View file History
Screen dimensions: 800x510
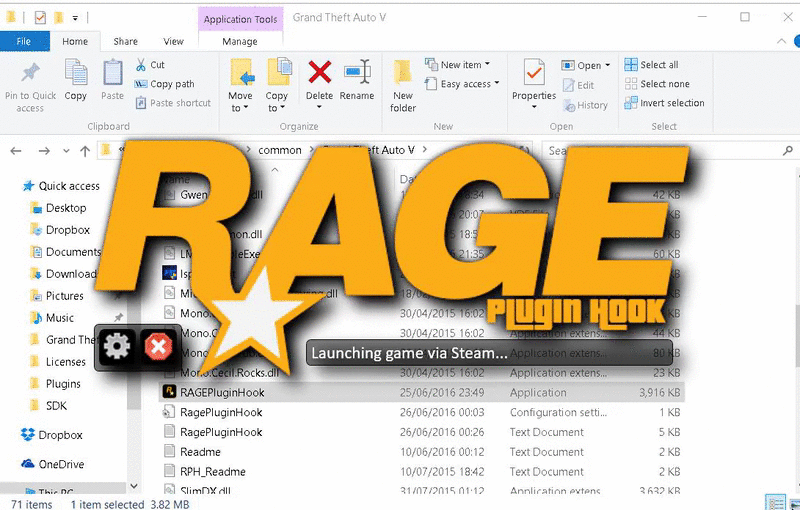(585, 105)
